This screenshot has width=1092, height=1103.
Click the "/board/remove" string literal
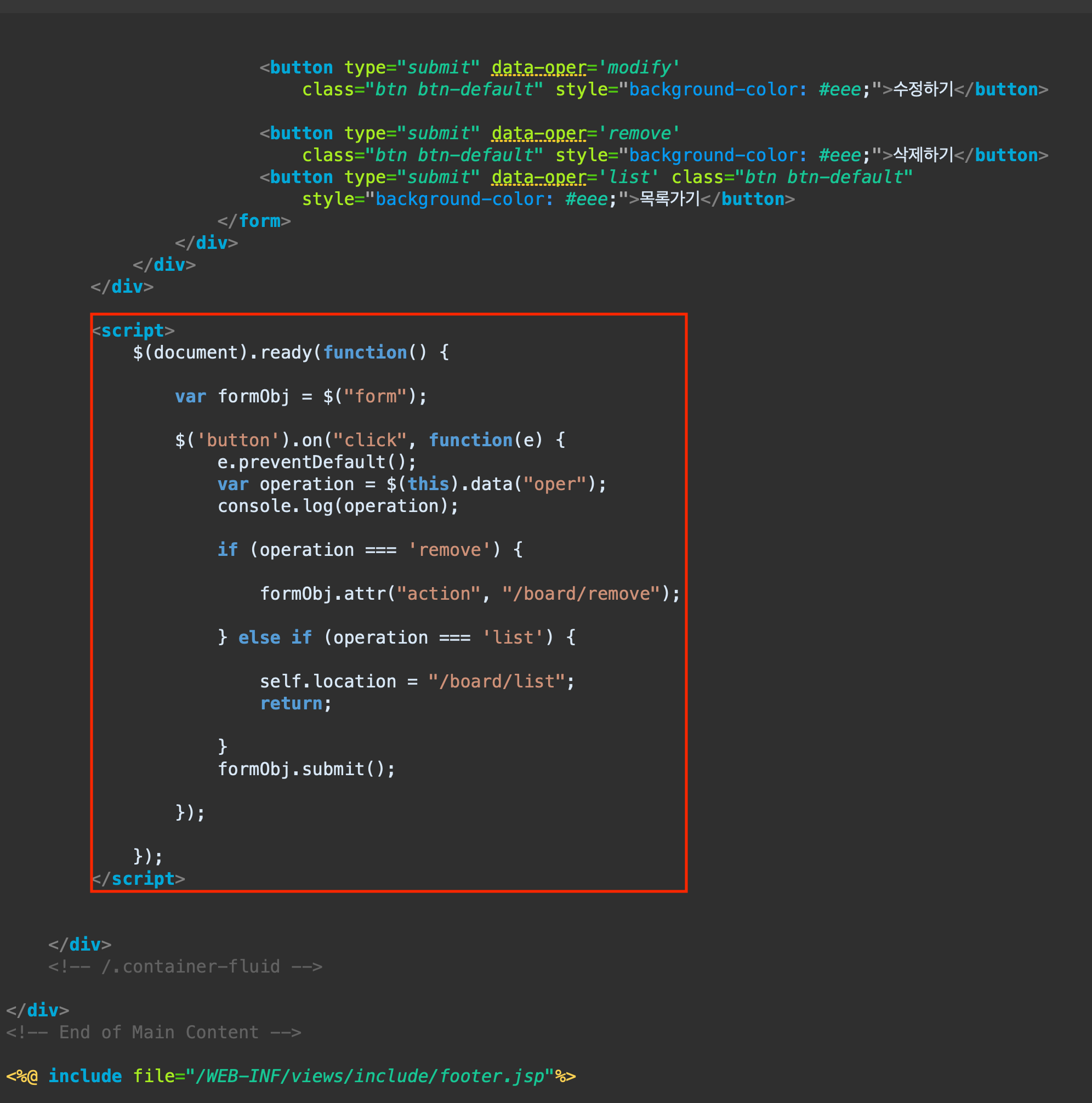(581, 594)
